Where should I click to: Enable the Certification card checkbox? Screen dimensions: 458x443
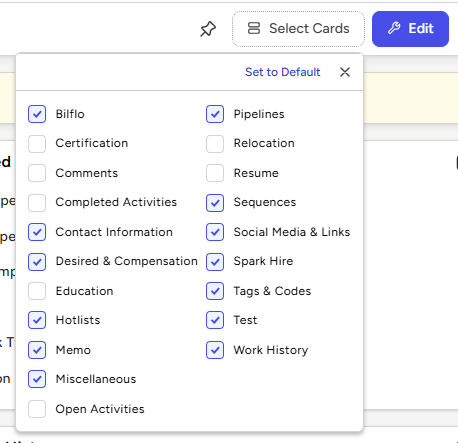point(37,144)
